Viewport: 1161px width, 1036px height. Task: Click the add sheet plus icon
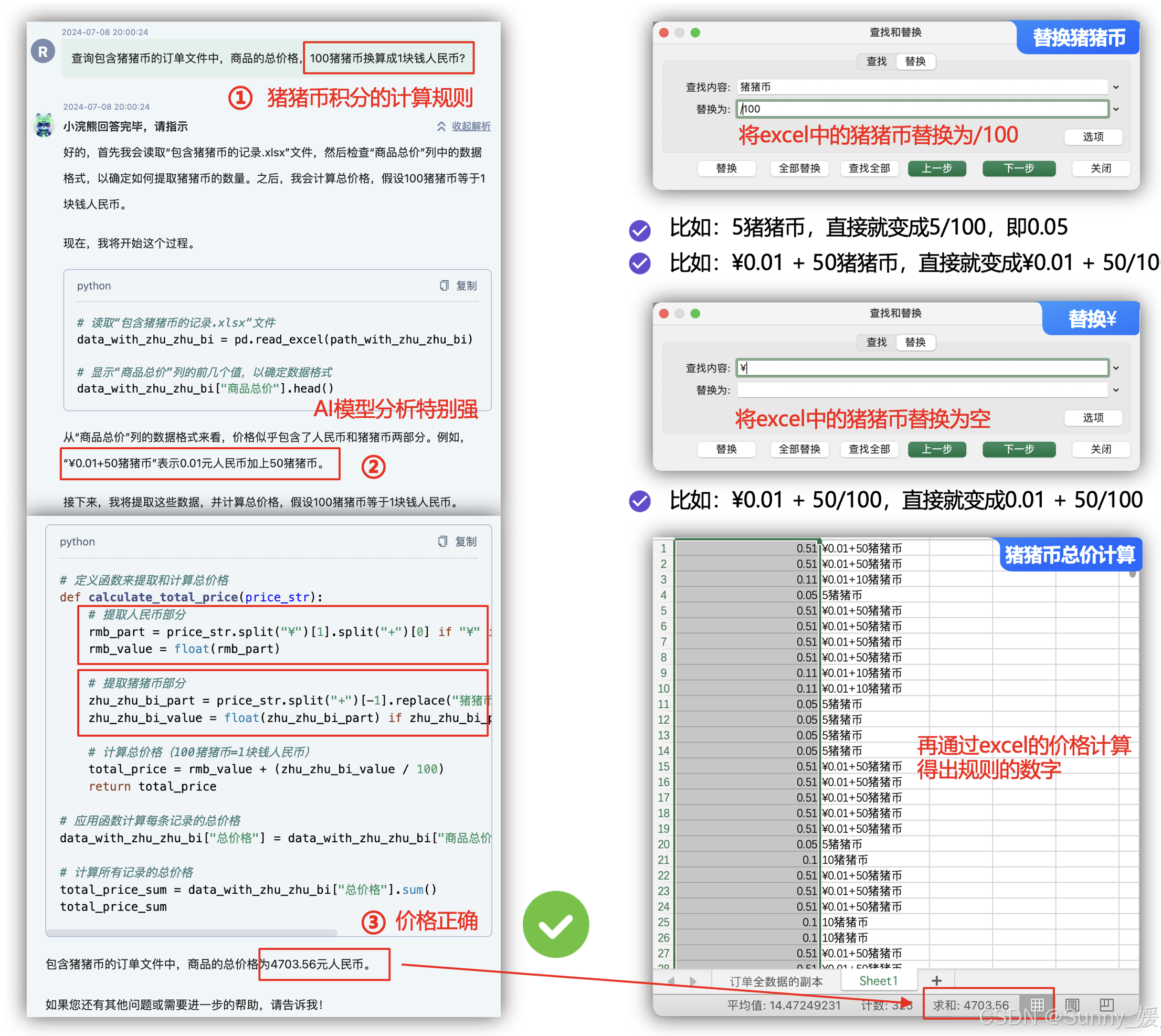937,981
